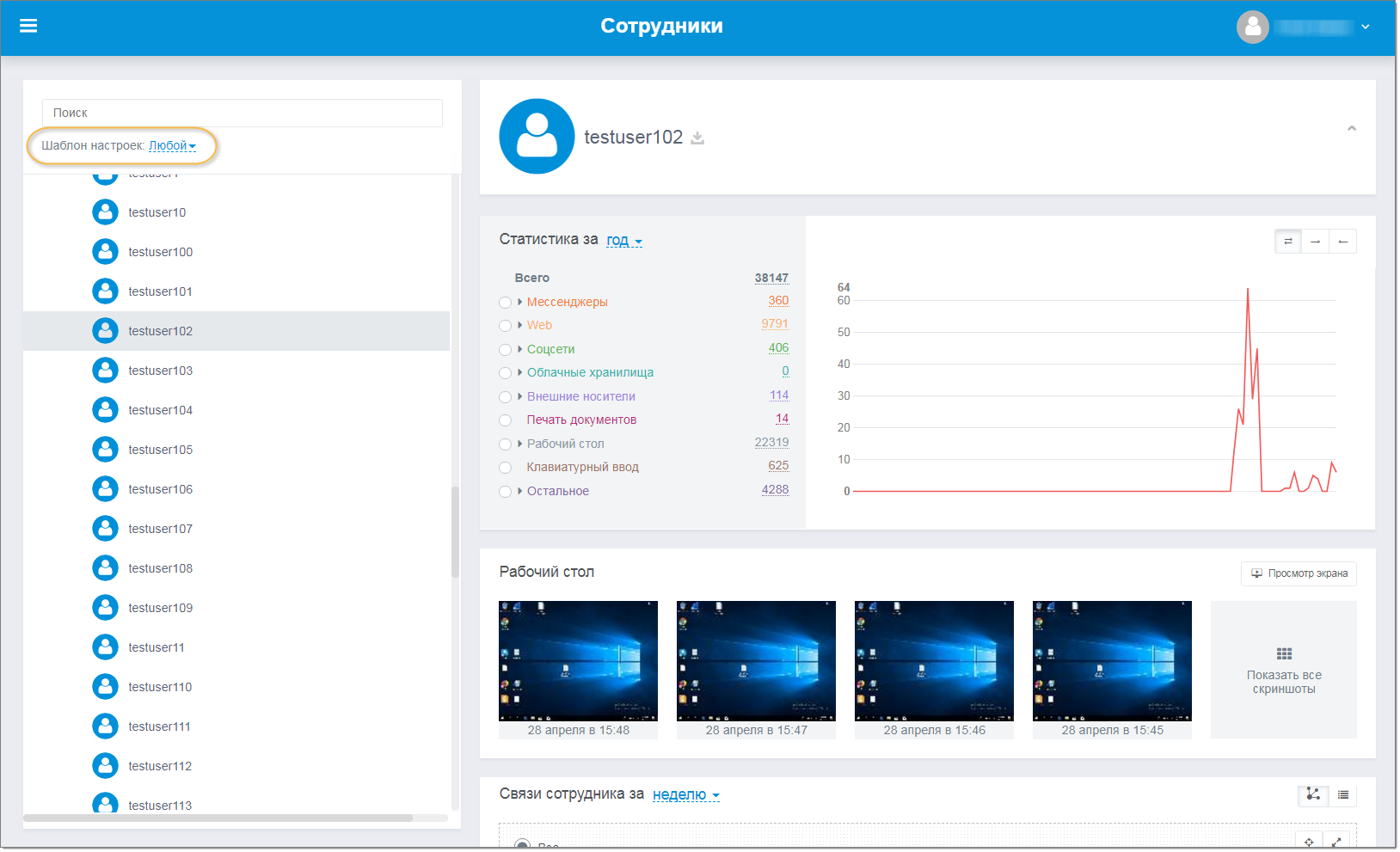
Task: Expand the Web category arrow
Action: (520, 325)
